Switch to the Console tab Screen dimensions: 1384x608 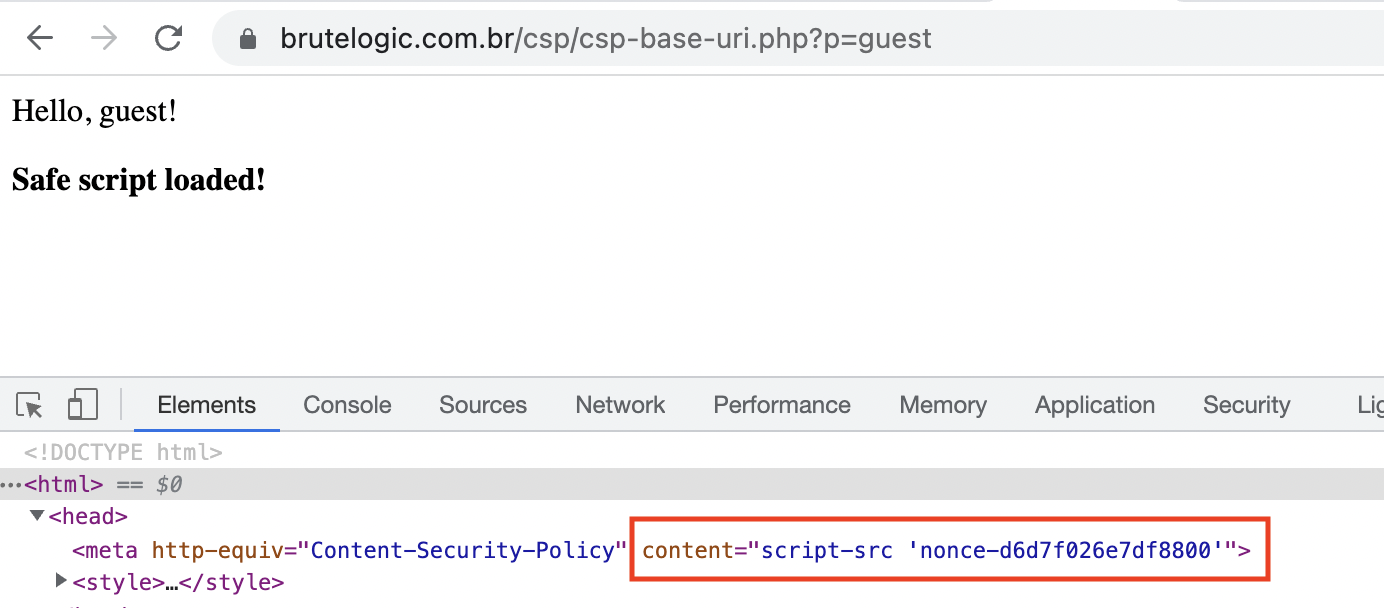click(346, 404)
